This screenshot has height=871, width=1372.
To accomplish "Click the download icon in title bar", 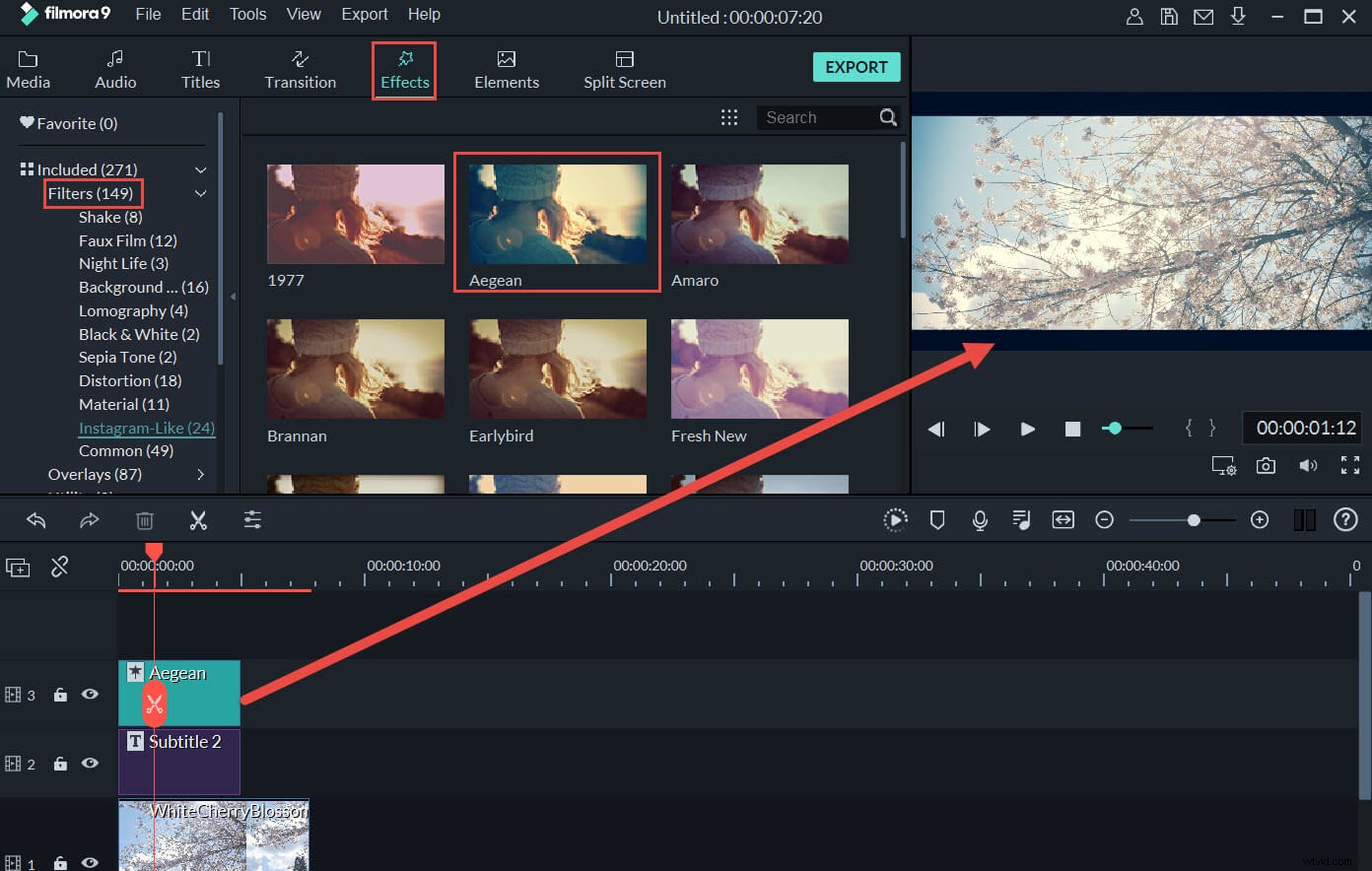I will (1239, 16).
